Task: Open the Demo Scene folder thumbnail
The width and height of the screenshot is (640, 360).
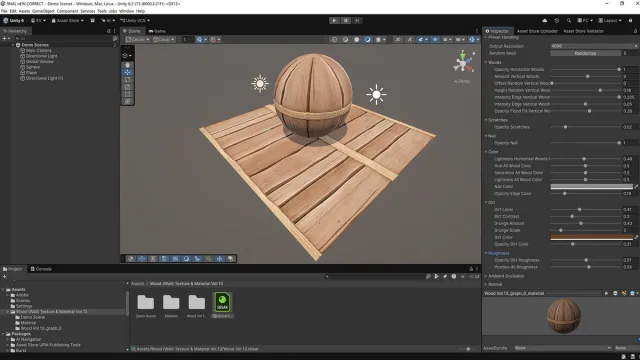Action: pyautogui.click(x=146, y=302)
